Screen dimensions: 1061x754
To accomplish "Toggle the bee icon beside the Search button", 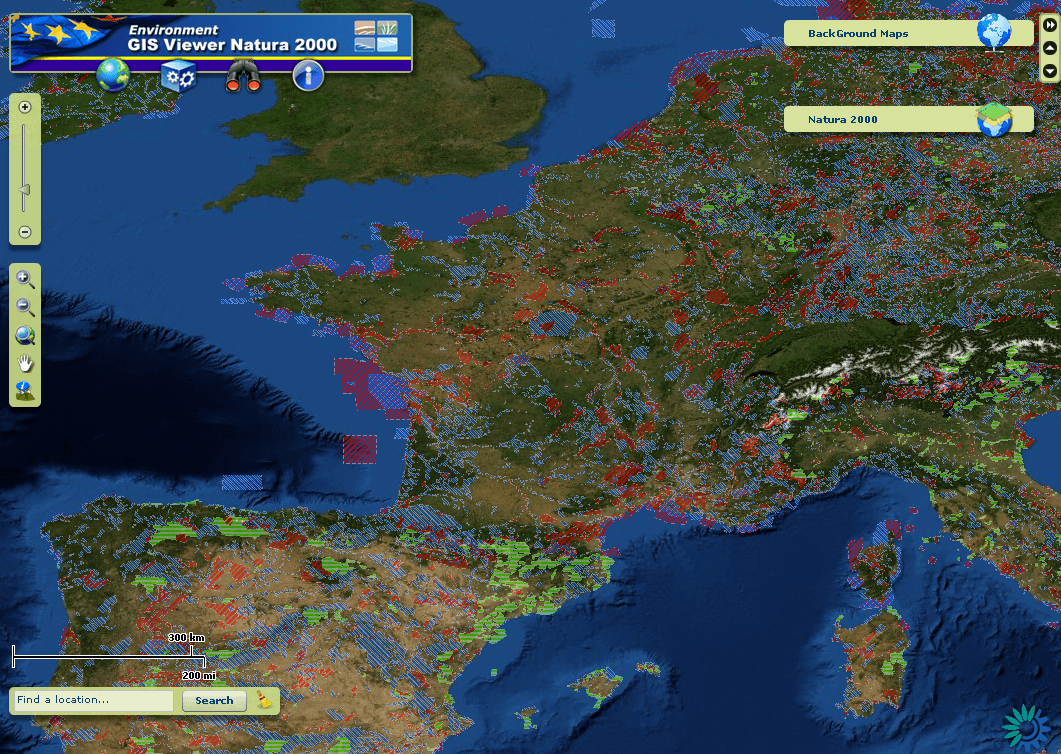I will point(262,701).
